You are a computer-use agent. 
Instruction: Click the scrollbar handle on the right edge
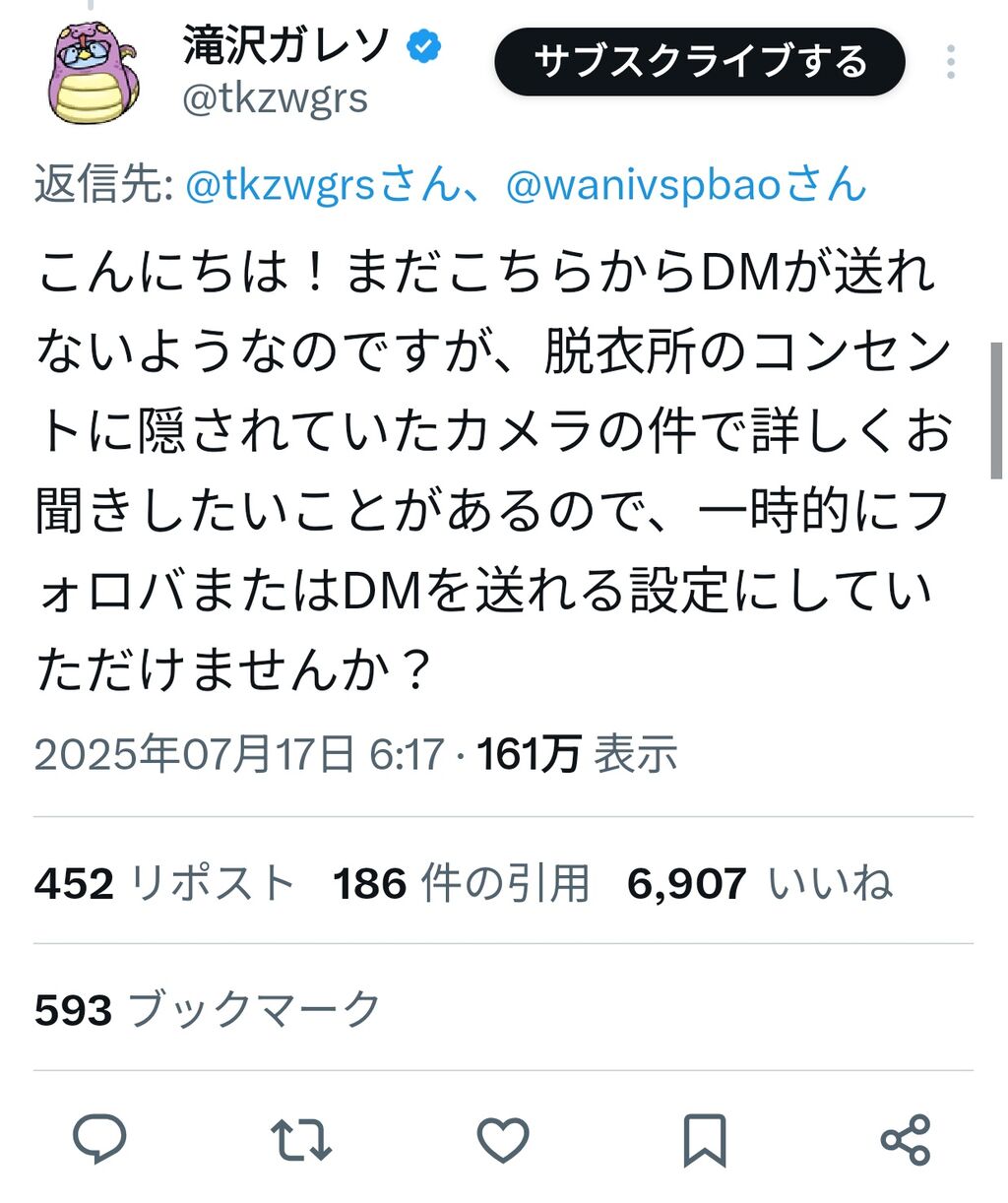(996, 411)
